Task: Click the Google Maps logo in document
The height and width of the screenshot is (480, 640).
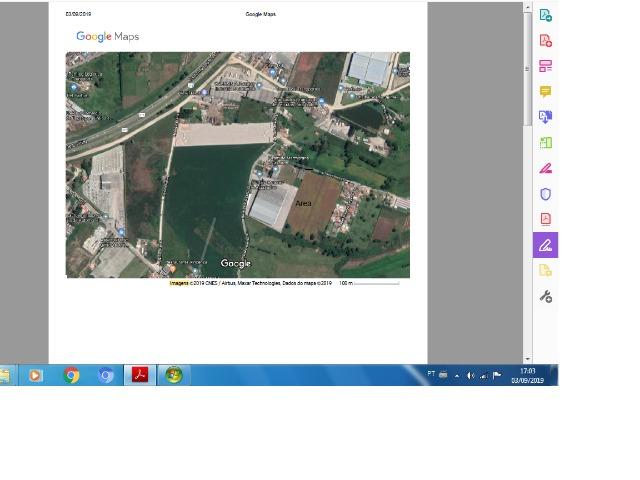Action: pyautogui.click(x=108, y=36)
